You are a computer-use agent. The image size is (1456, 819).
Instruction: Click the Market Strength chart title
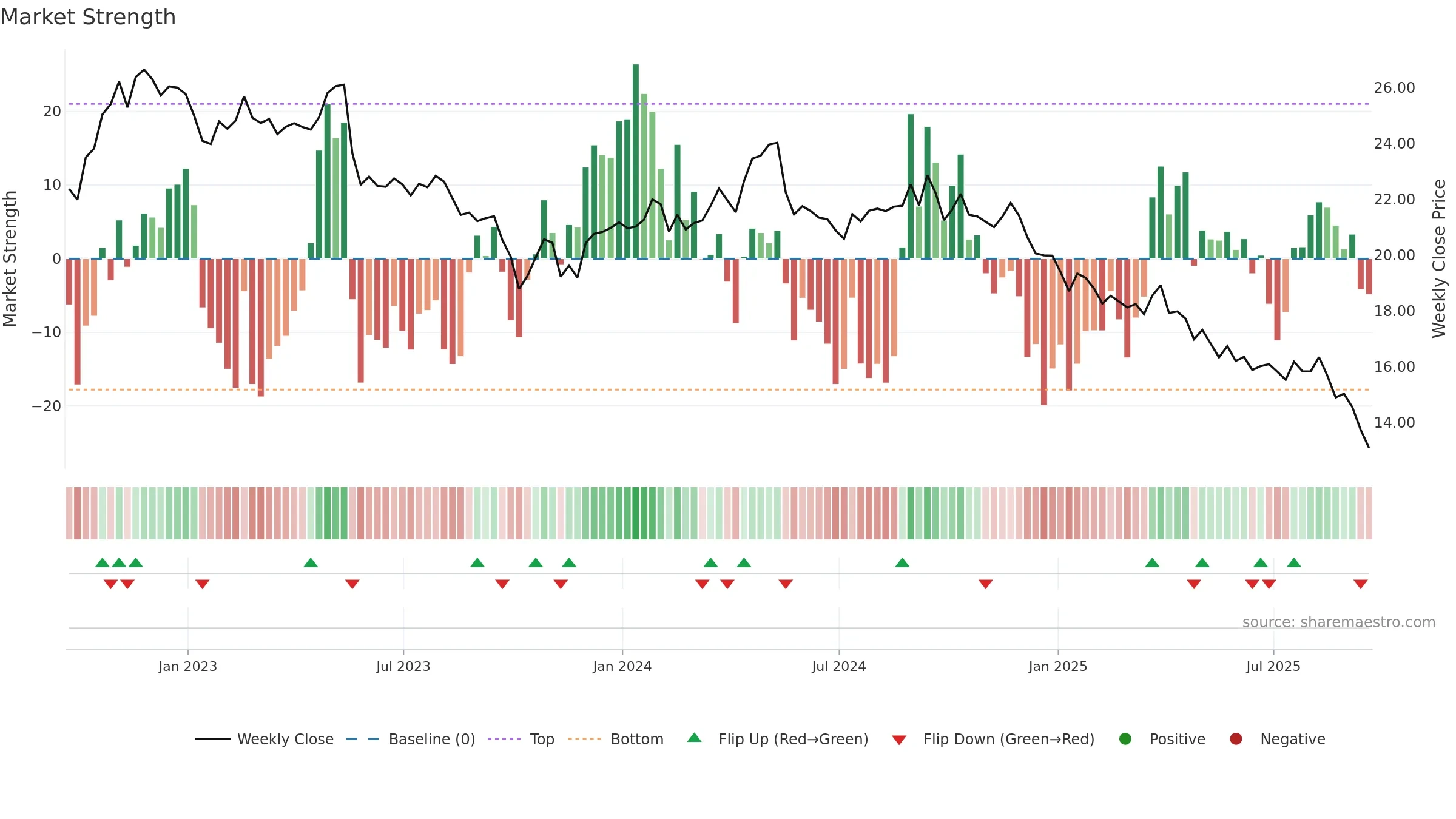pyautogui.click(x=88, y=17)
